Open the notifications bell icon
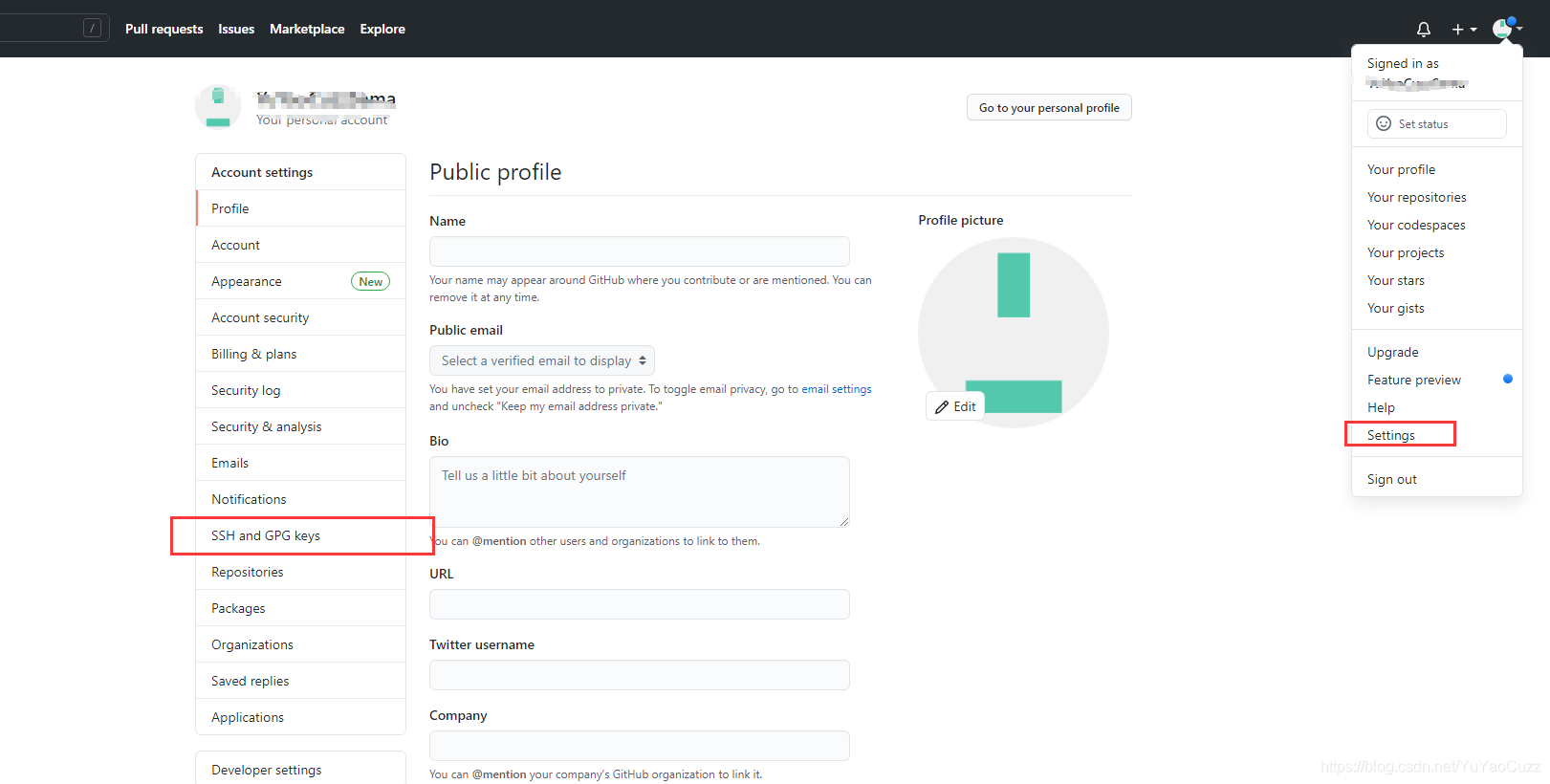Viewport: 1550px width, 784px height. pyautogui.click(x=1423, y=30)
